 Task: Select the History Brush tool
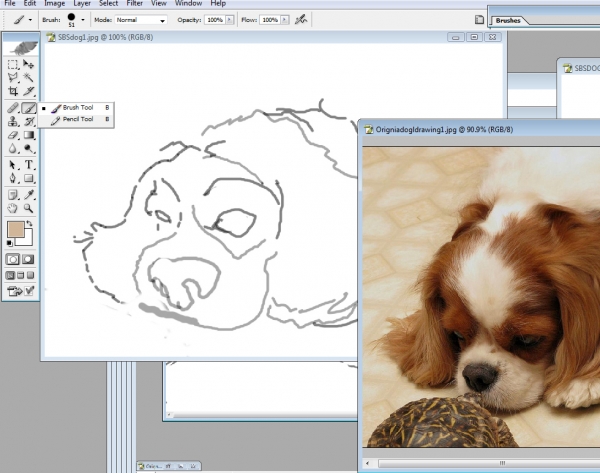click(x=28, y=122)
